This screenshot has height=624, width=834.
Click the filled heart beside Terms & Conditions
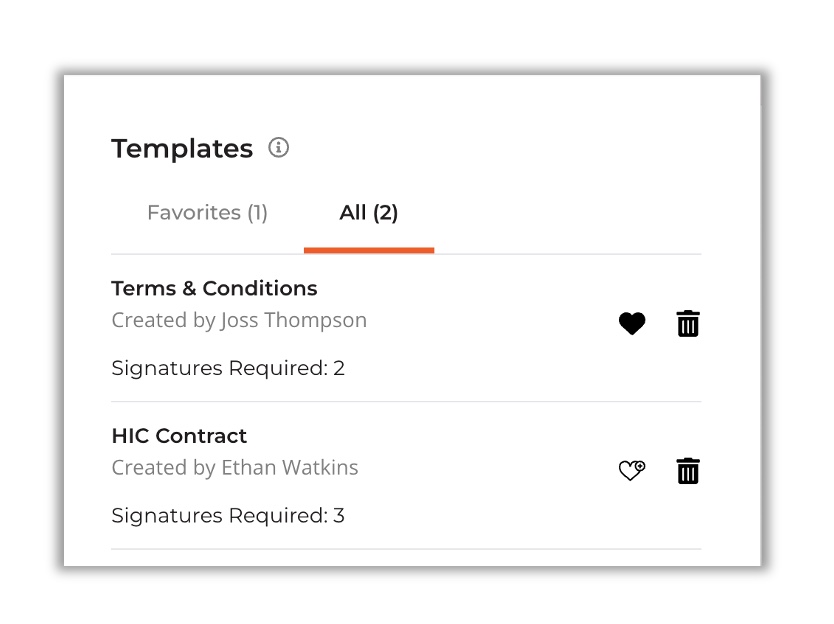[x=631, y=323]
